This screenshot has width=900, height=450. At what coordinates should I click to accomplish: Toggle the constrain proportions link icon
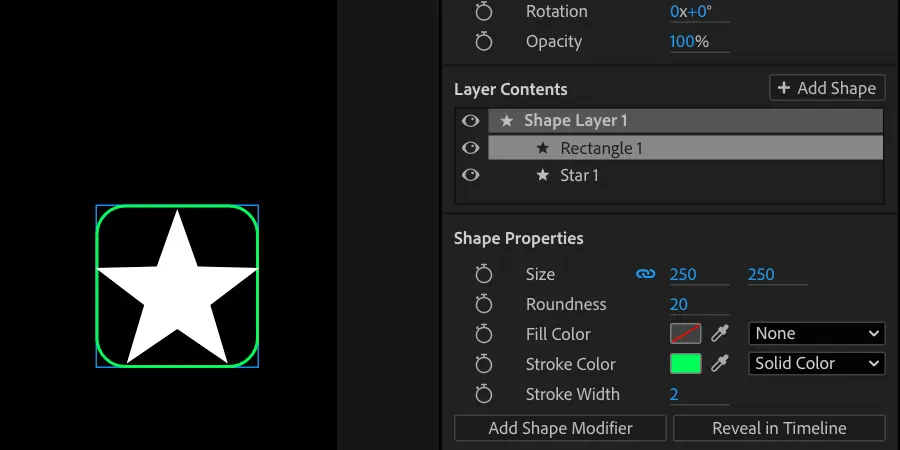pyautogui.click(x=646, y=274)
